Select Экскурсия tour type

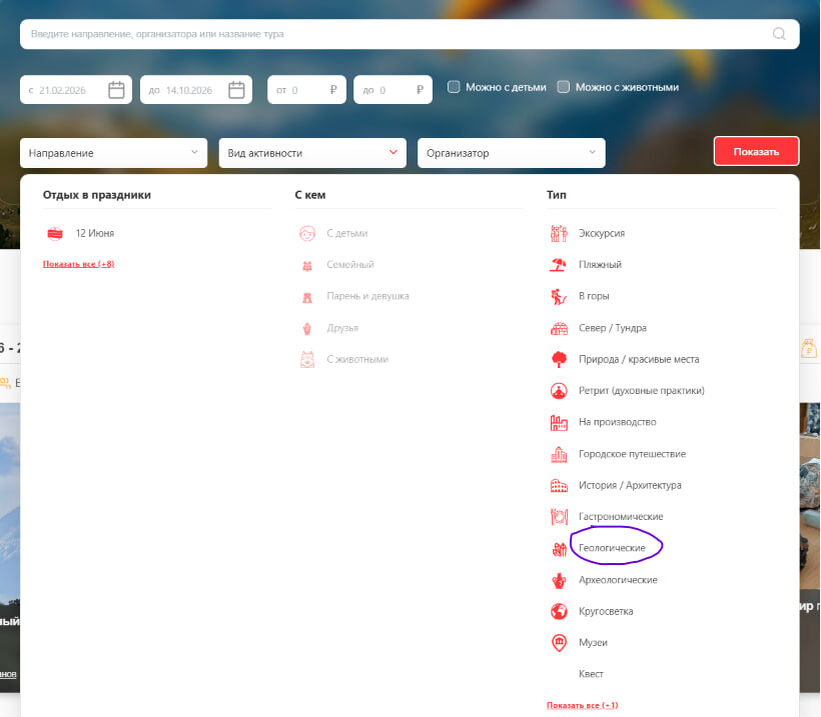click(x=602, y=233)
